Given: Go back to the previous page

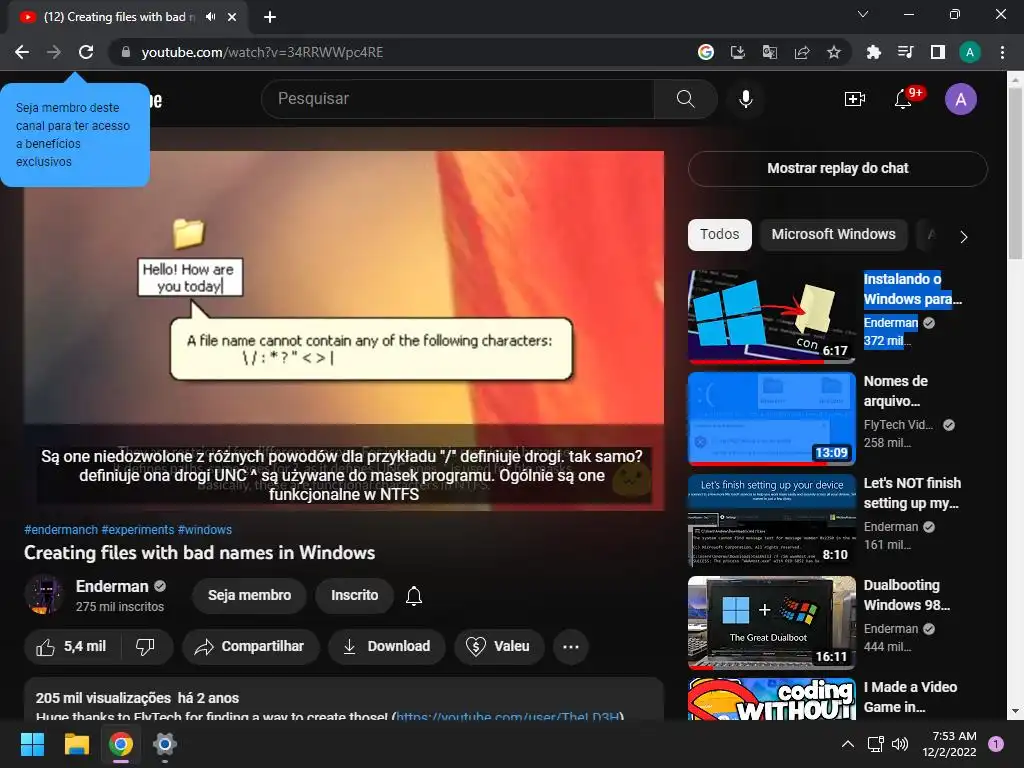Looking at the screenshot, I should tap(22, 52).
